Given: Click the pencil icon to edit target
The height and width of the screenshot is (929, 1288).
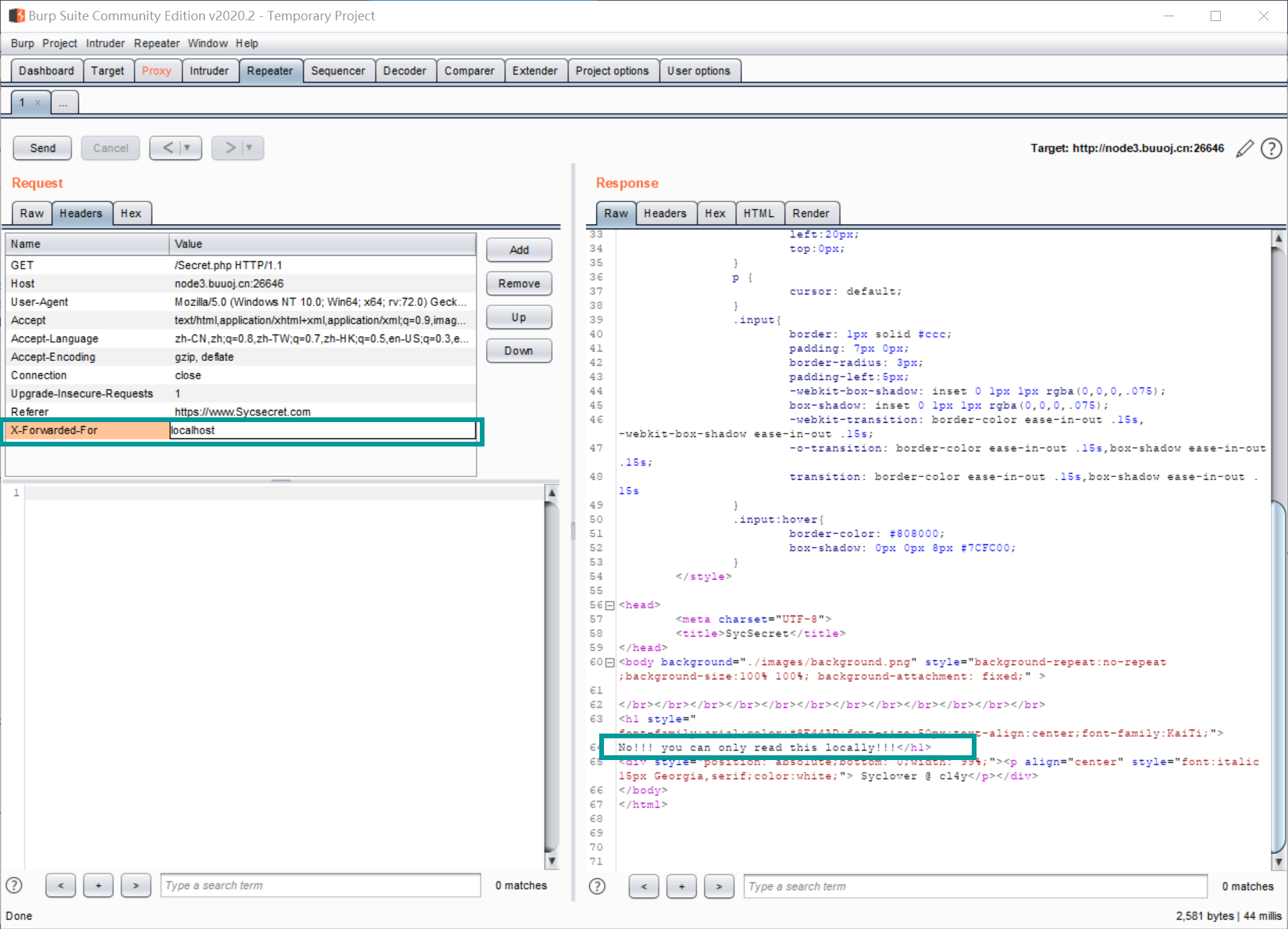Looking at the screenshot, I should pyautogui.click(x=1245, y=149).
